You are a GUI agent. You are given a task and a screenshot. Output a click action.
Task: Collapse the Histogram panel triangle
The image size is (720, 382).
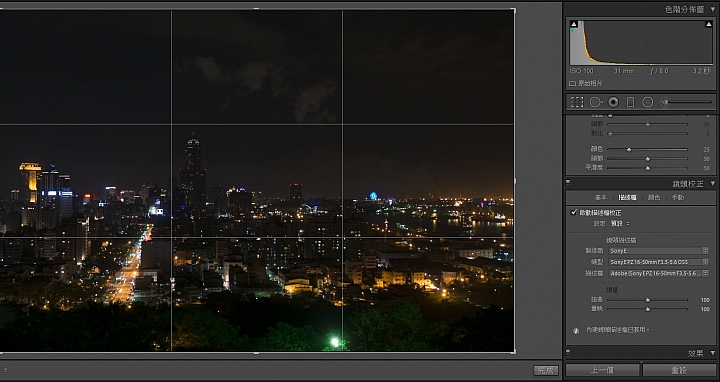713,9
